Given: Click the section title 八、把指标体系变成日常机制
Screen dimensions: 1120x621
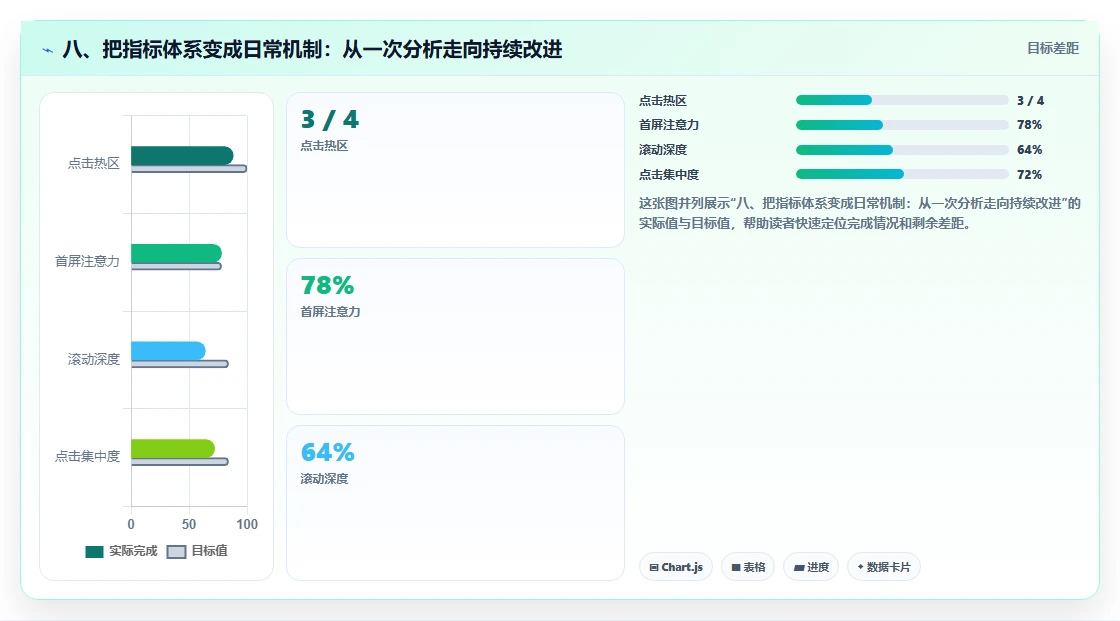Looking at the screenshot, I should [313, 49].
